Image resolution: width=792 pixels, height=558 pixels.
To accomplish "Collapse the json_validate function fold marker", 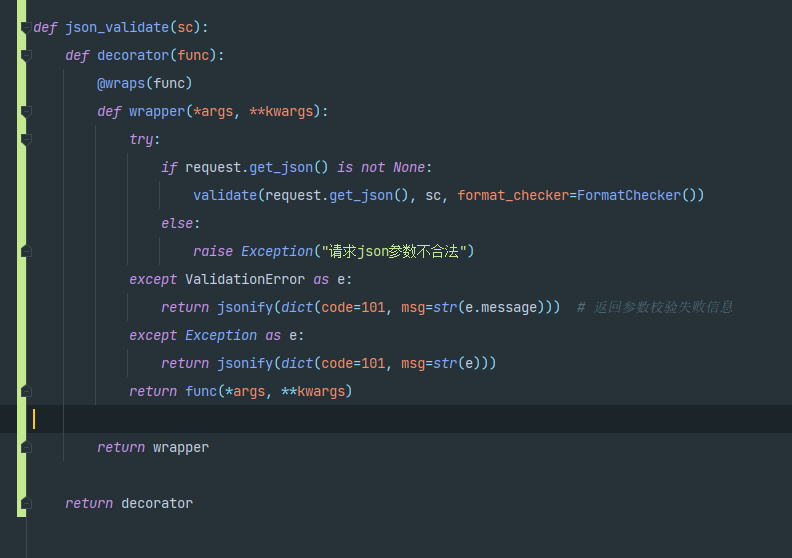I will (26, 27).
